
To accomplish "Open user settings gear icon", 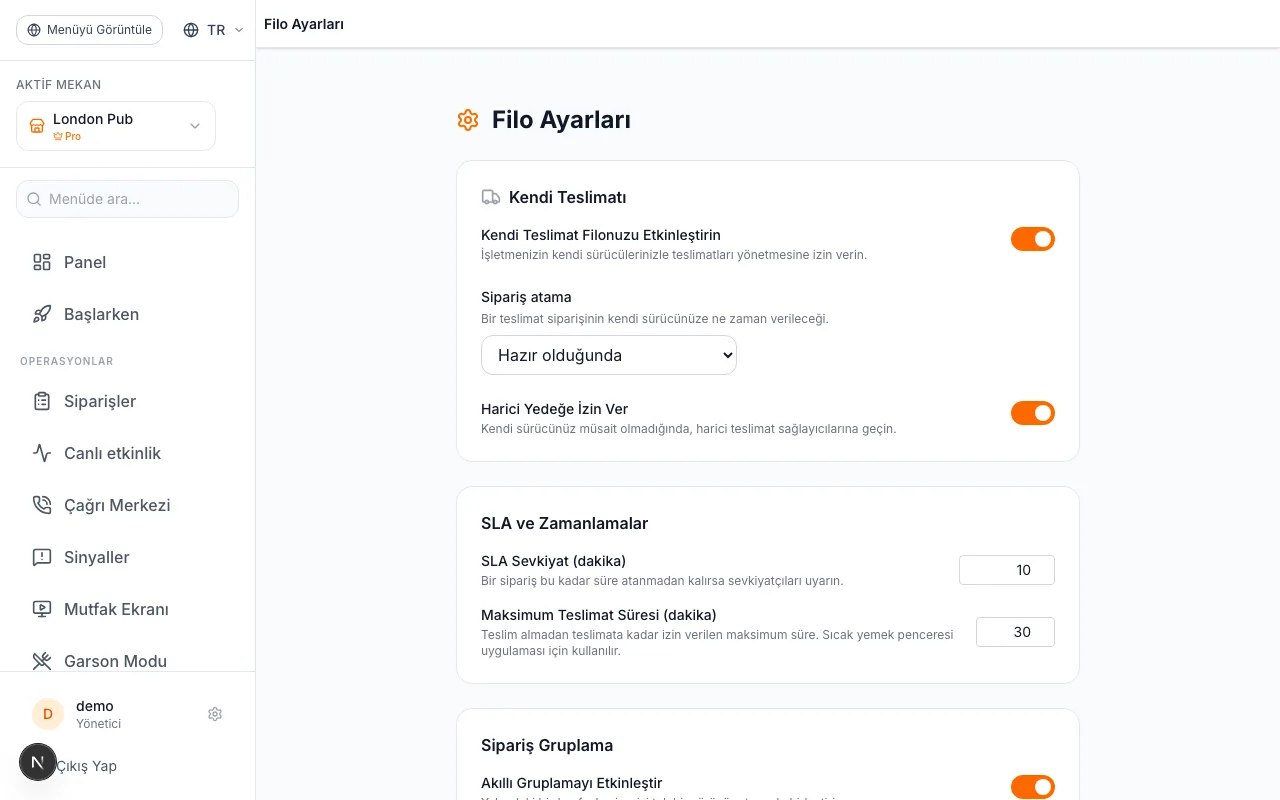I will 215,714.
